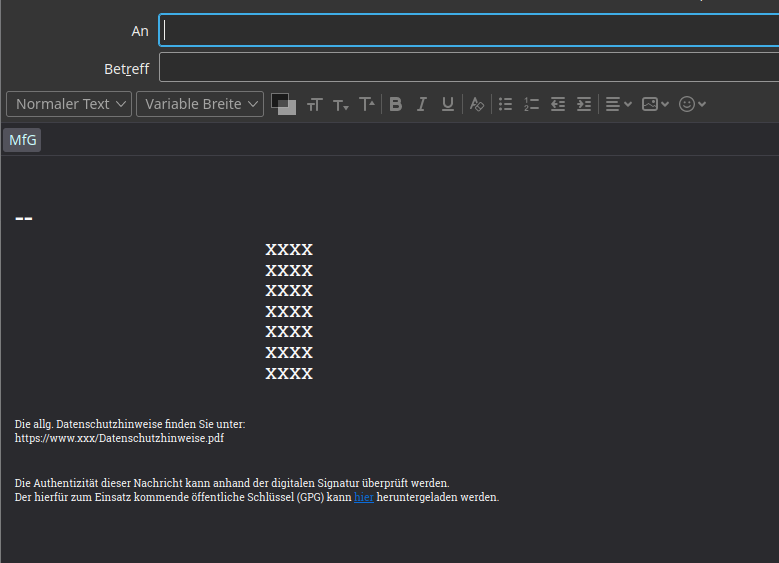
Task: Open the Variable Breite font dropdown
Action: point(200,104)
